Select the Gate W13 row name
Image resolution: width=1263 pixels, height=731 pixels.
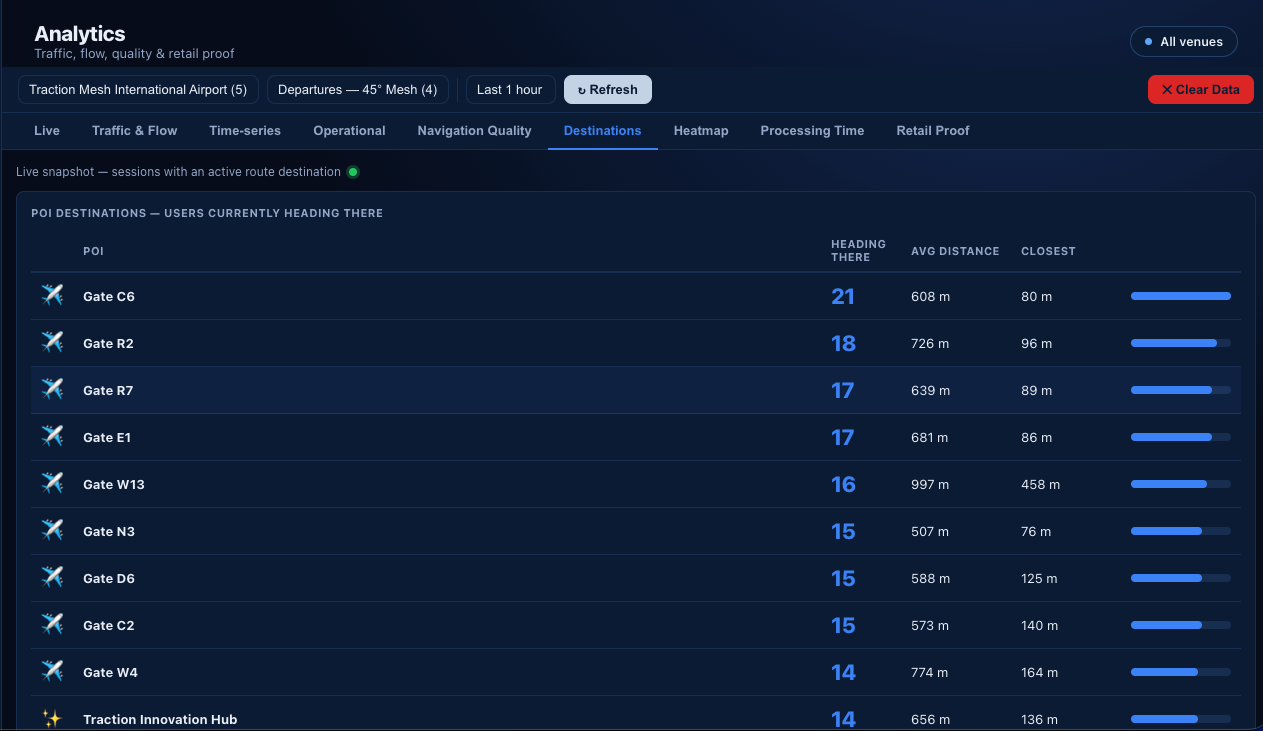point(114,485)
